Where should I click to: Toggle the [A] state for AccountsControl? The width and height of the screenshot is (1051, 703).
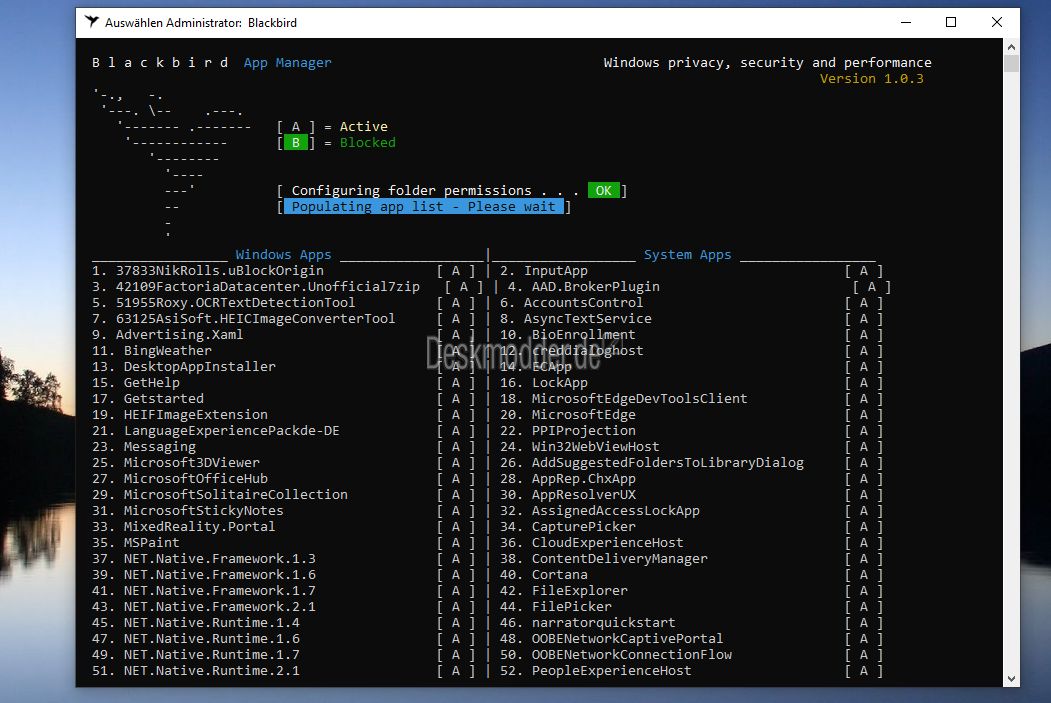coord(863,303)
